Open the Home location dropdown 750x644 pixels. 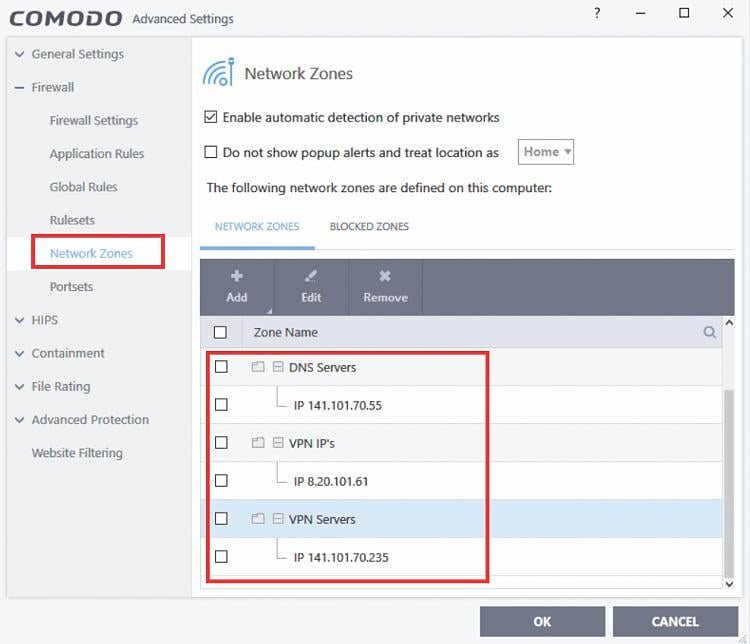click(546, 152)
